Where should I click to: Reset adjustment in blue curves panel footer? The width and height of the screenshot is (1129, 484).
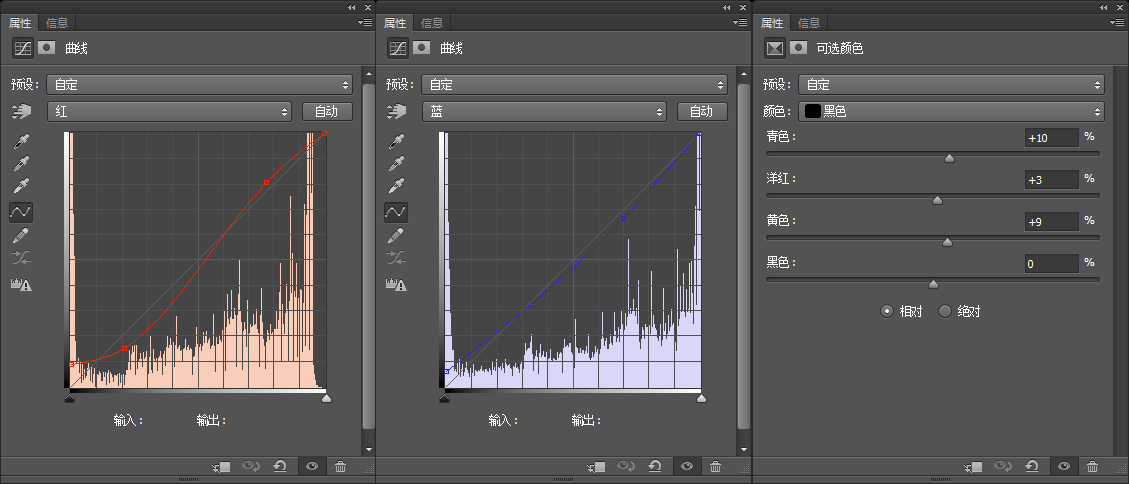coord(655,467)
